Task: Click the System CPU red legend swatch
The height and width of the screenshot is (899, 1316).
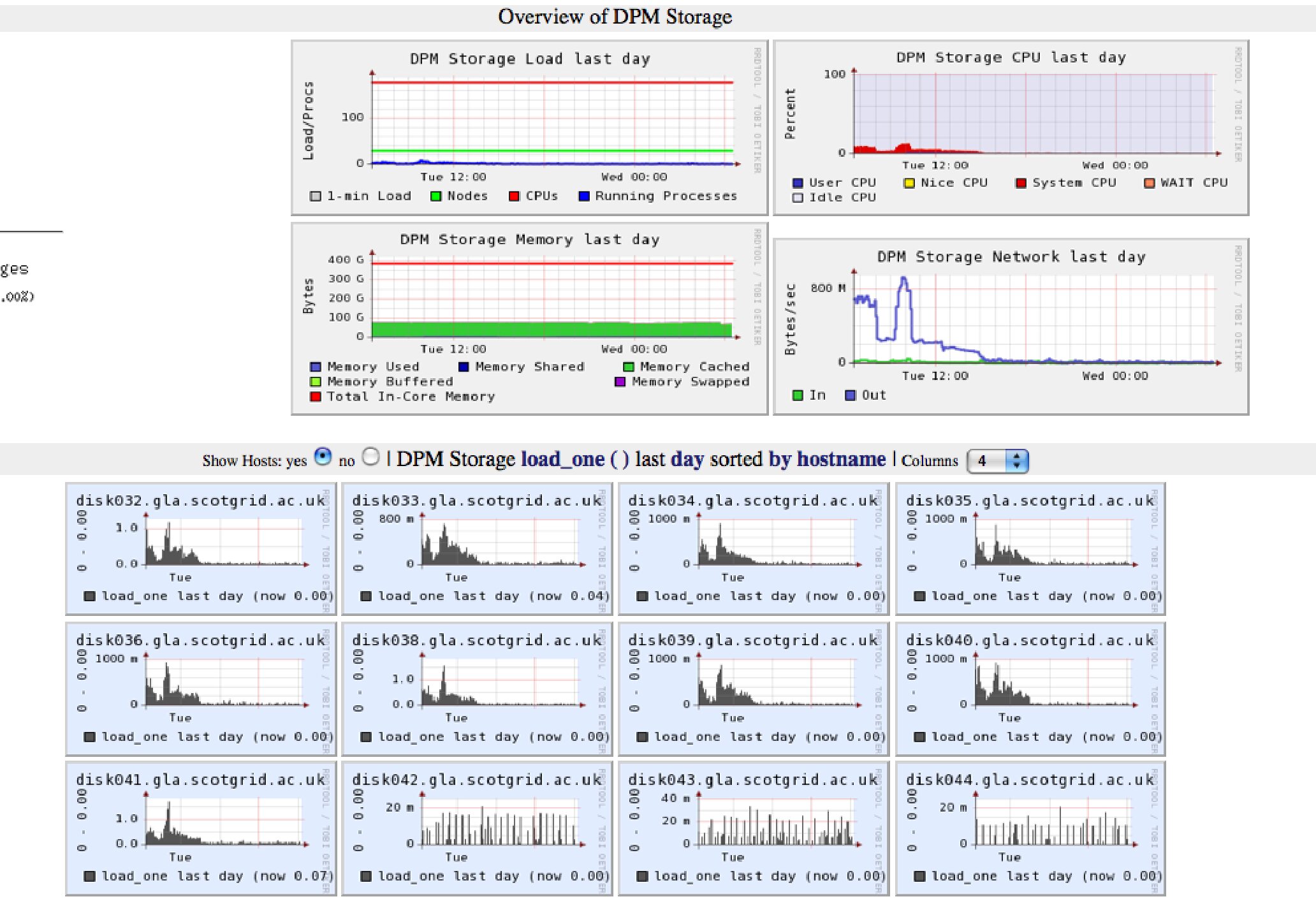Action: pyautogui.click(x=1021, y=183)
